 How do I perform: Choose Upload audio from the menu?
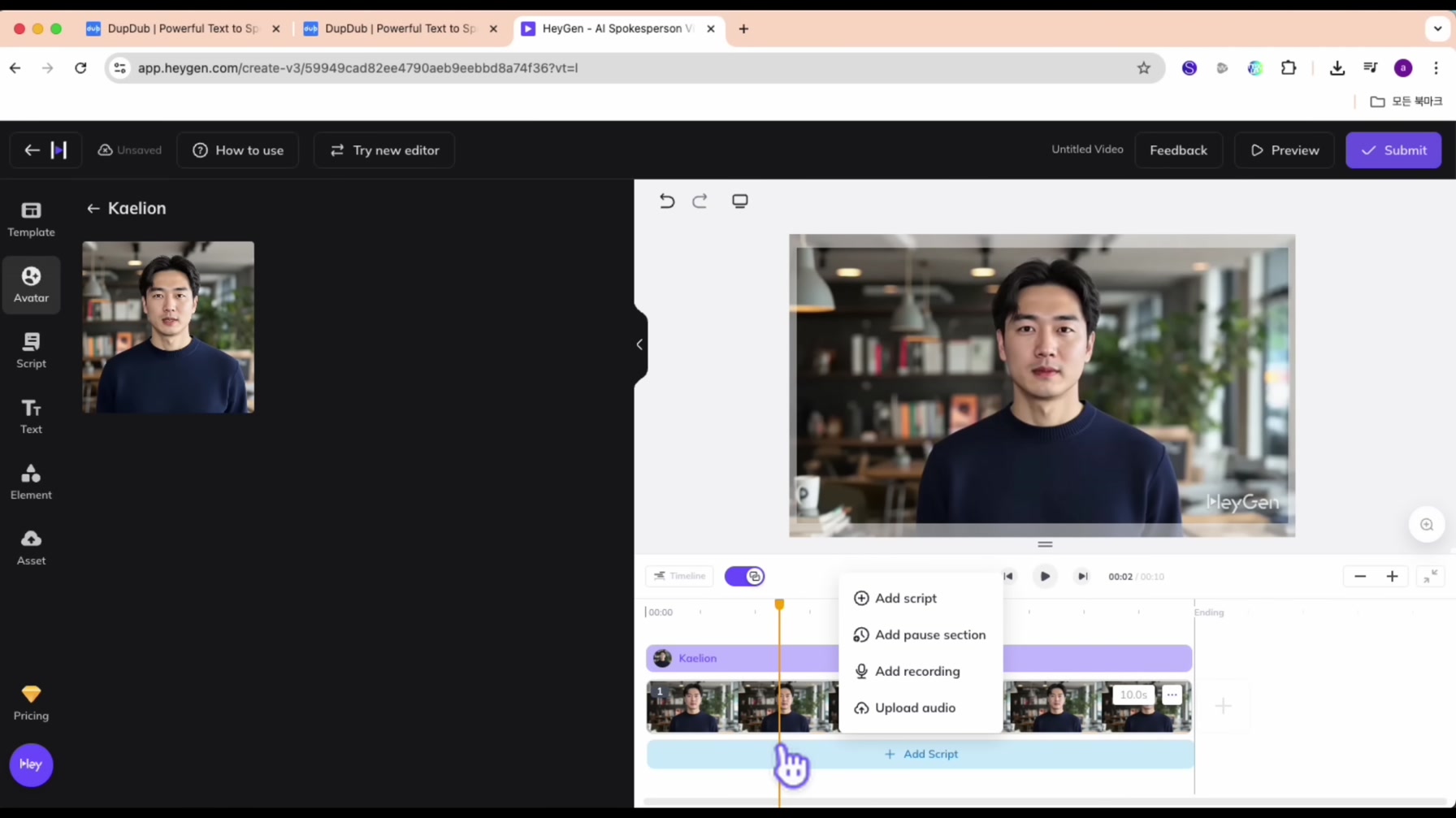point(921,708)
